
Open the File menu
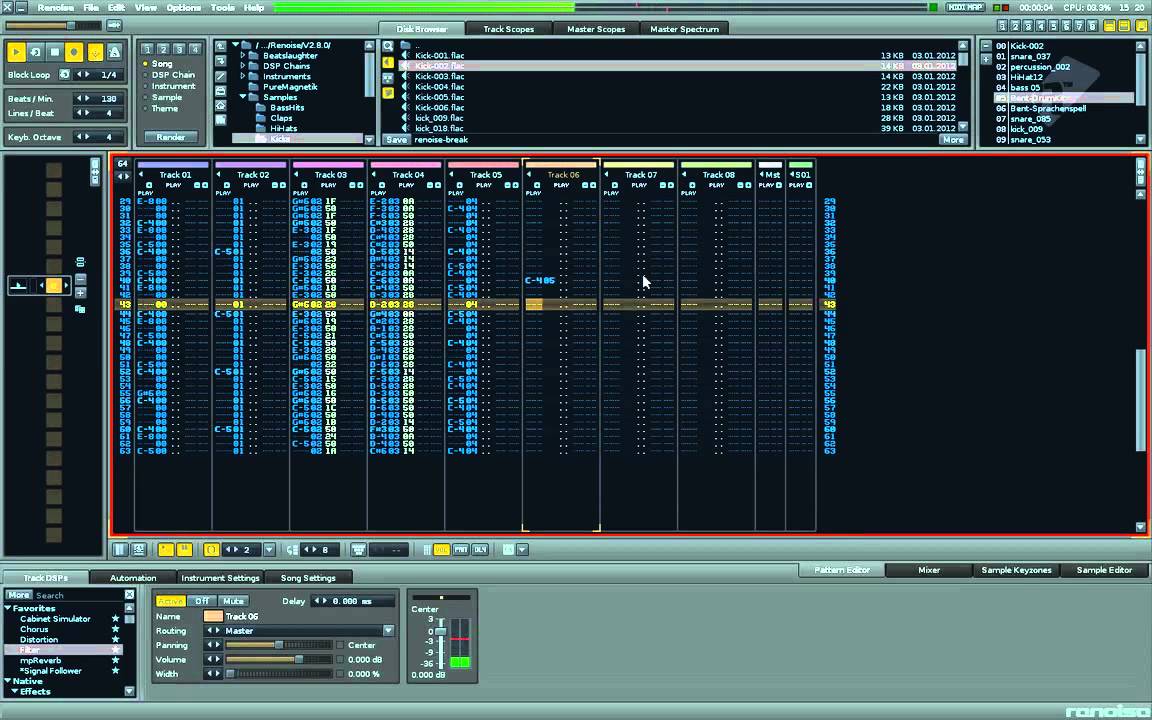click(x=90, y=7)
